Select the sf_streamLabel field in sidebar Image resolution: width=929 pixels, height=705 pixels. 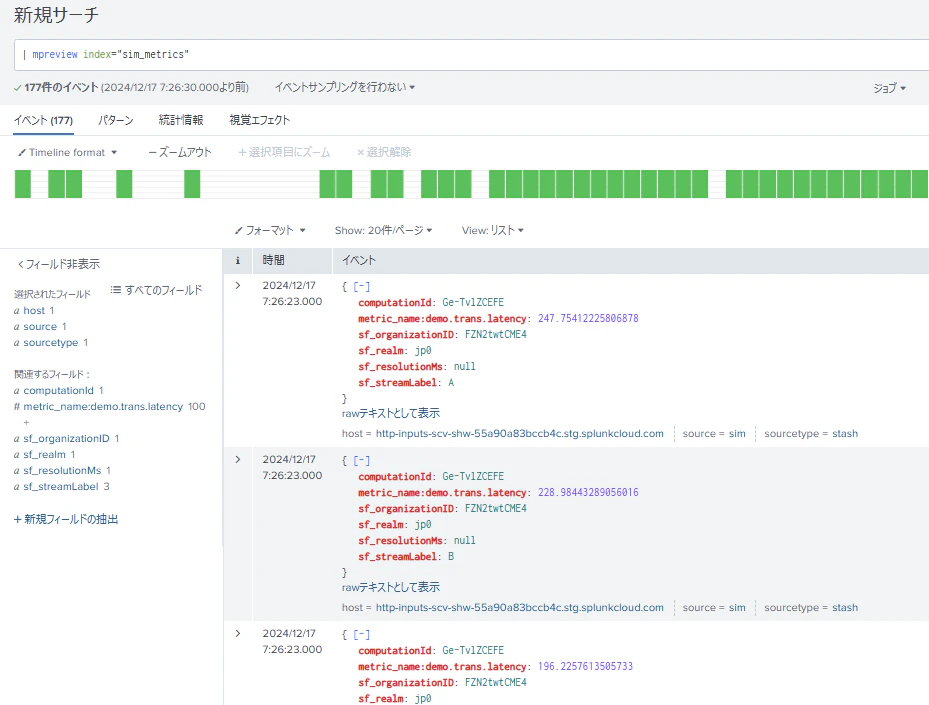[61, 486]
